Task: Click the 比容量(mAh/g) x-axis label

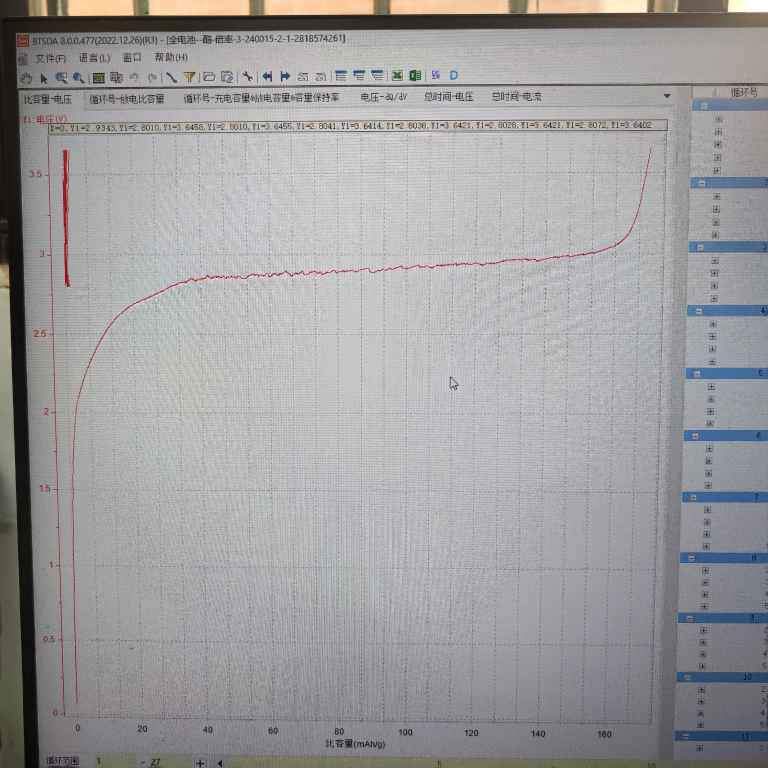Action: point(355,744)
